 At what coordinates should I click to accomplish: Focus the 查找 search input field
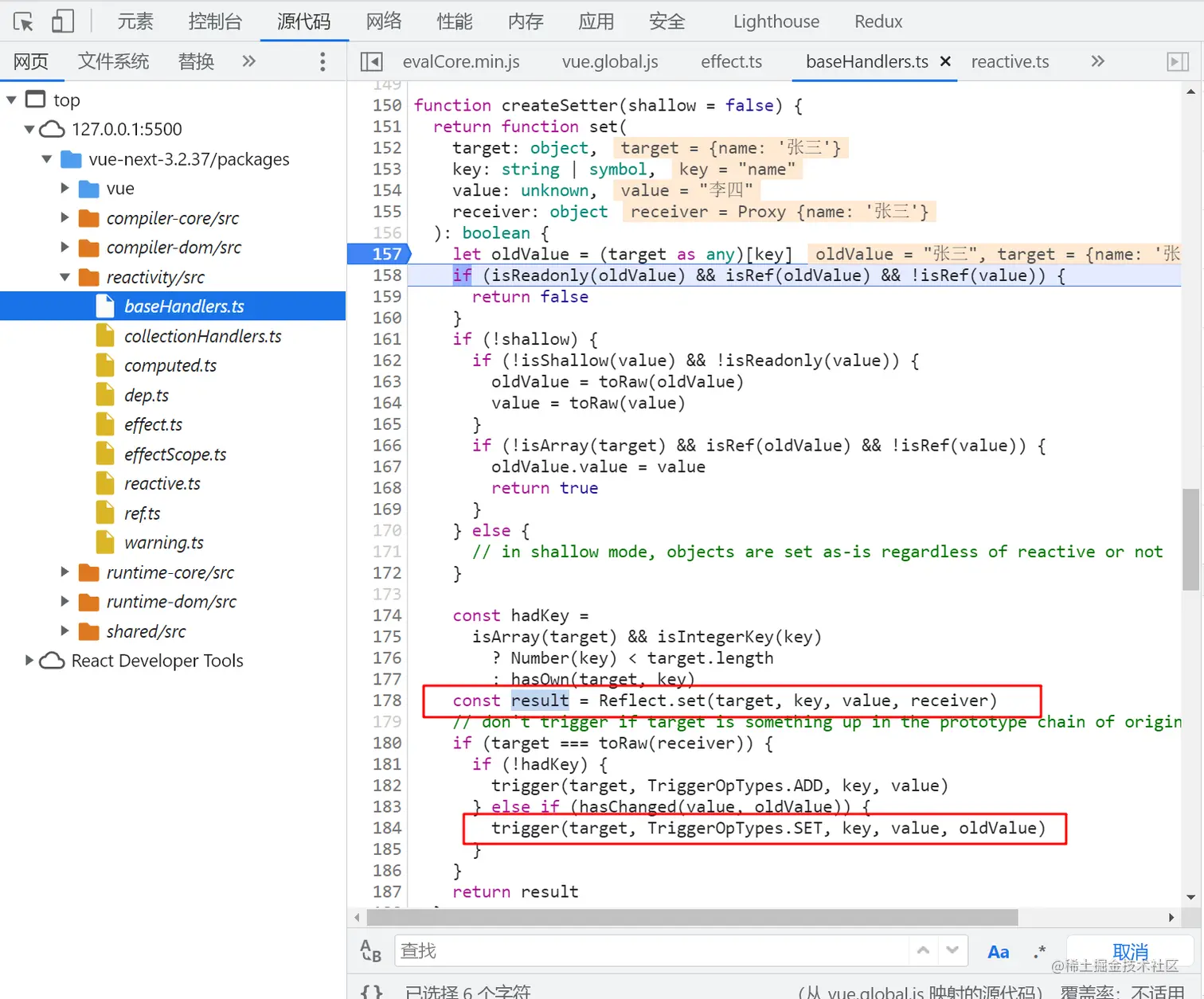point(651,951)
